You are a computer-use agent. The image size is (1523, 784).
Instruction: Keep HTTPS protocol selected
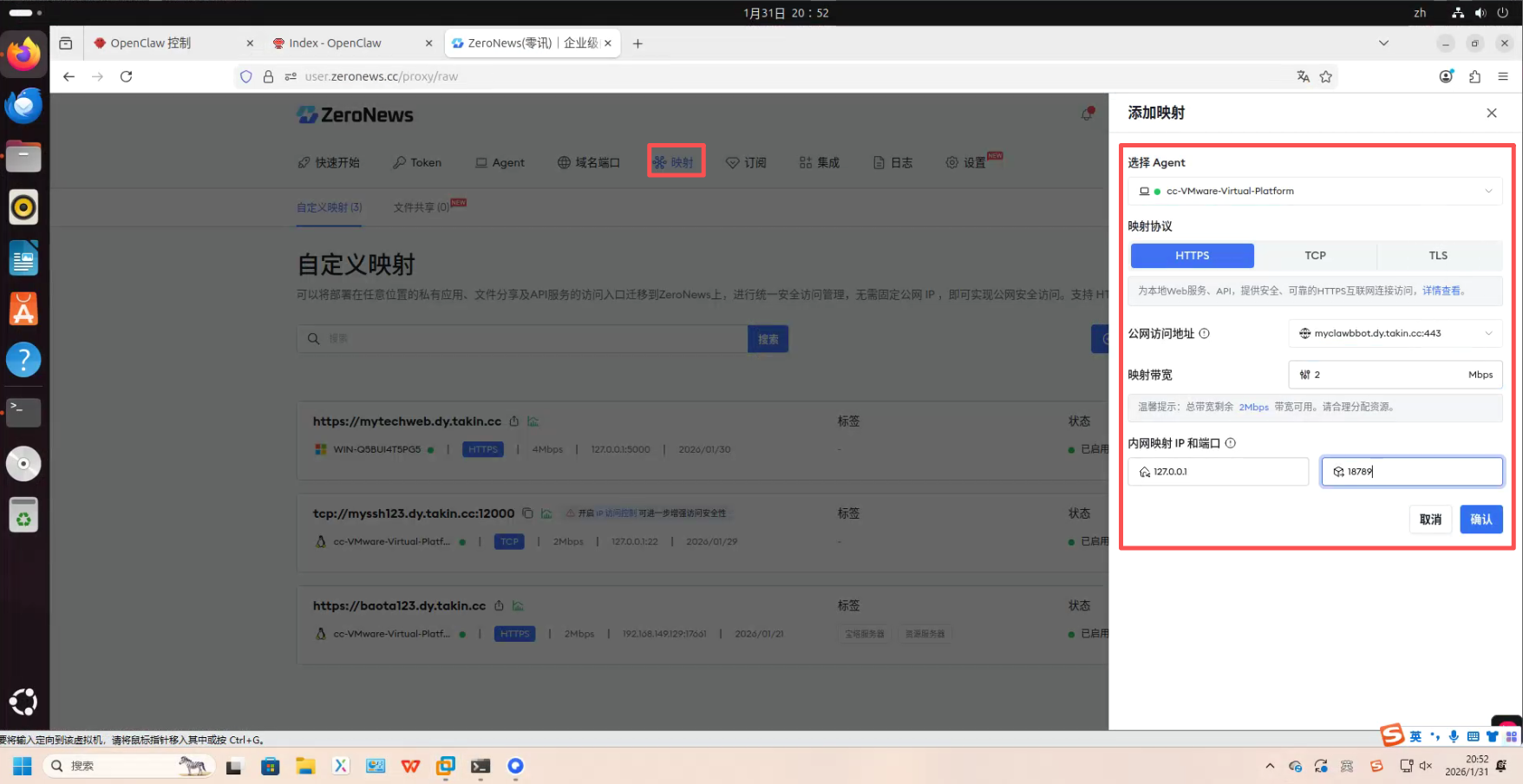click(x=1192, y=255)
